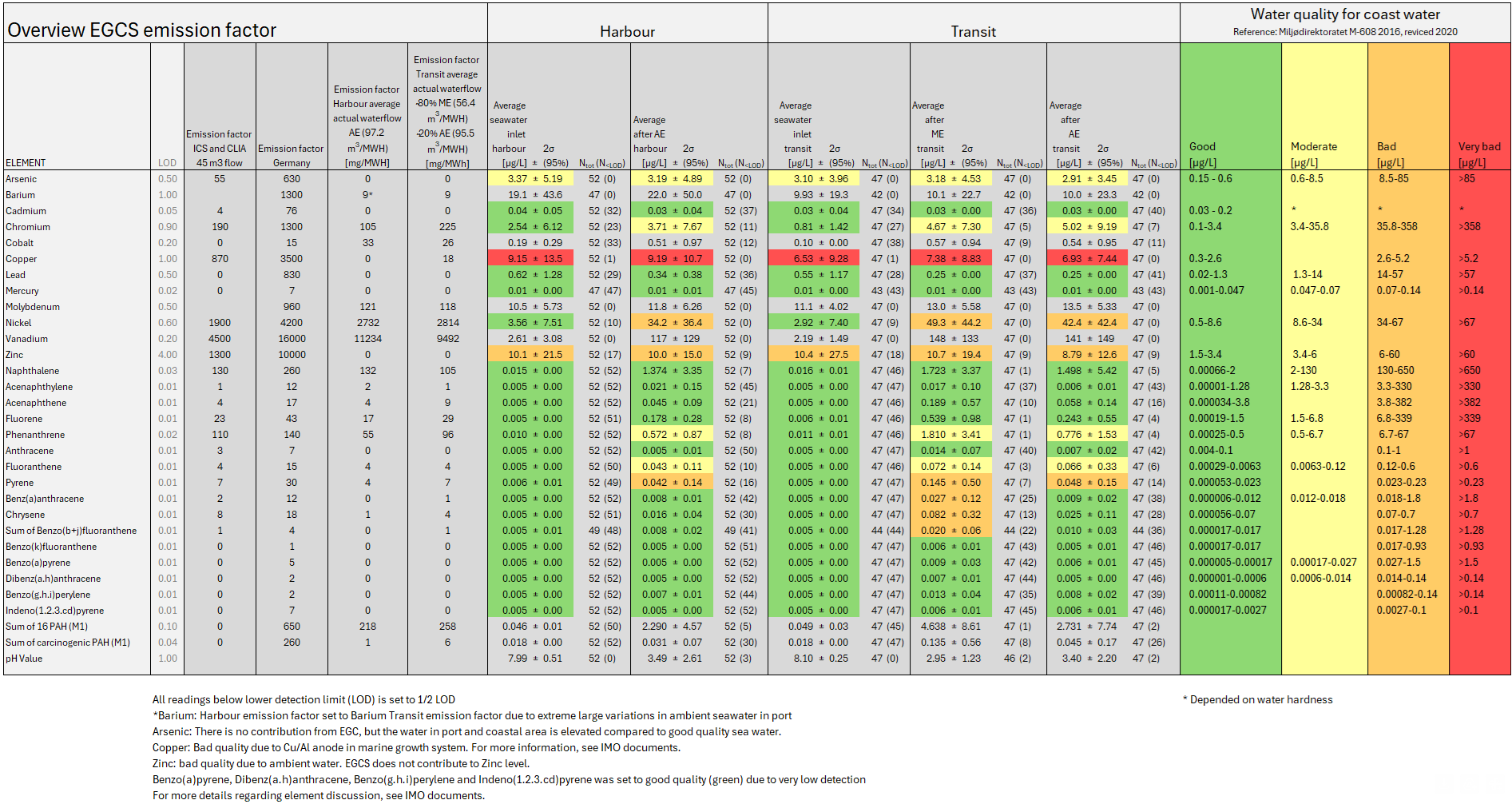Viewport: 1512px width, 808px height.
Task: Click the 'Vanadium' row label
Action: coord(27,339)
